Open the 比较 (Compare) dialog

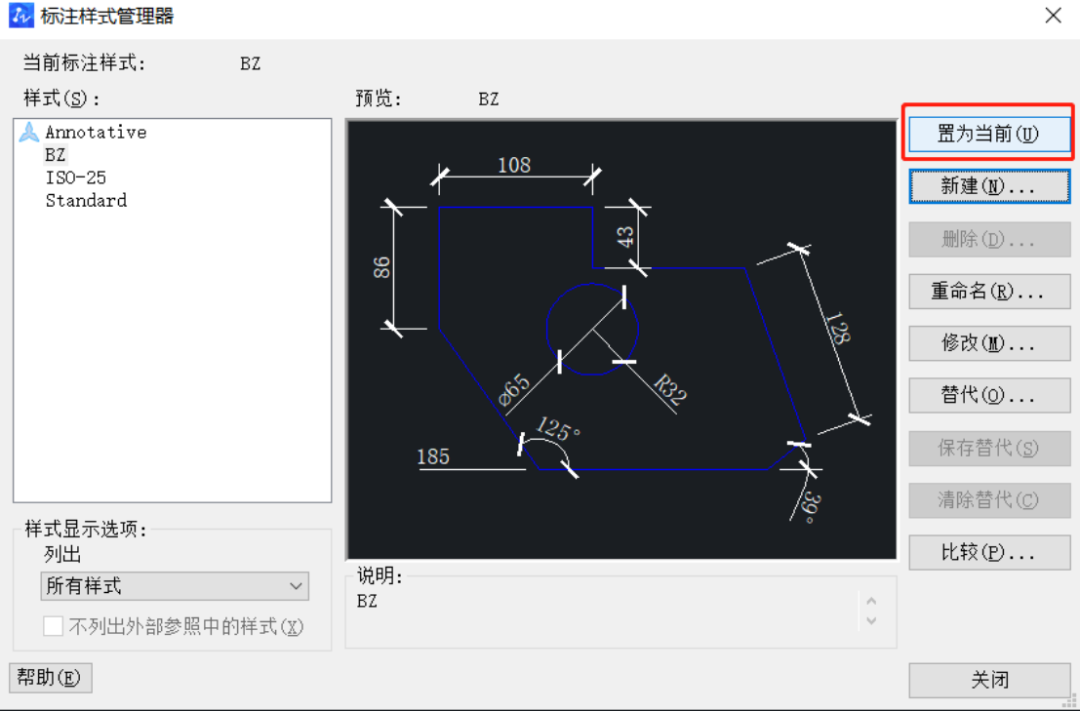pos(988,551)
